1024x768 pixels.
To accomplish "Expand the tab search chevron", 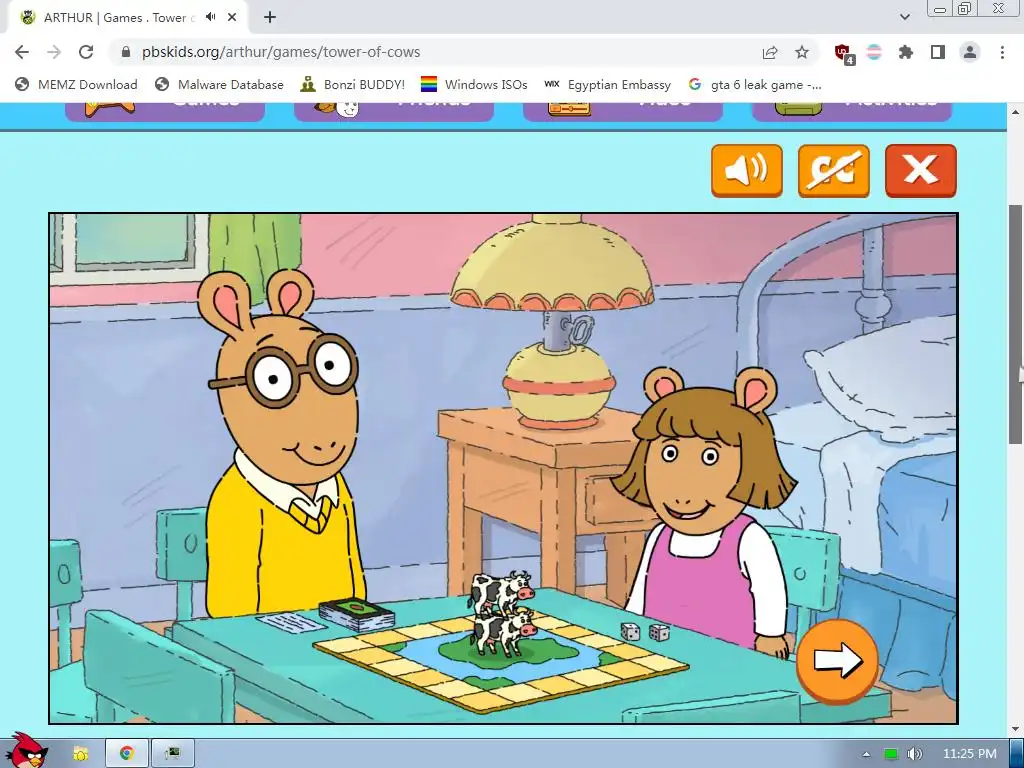I will [904, 18].
